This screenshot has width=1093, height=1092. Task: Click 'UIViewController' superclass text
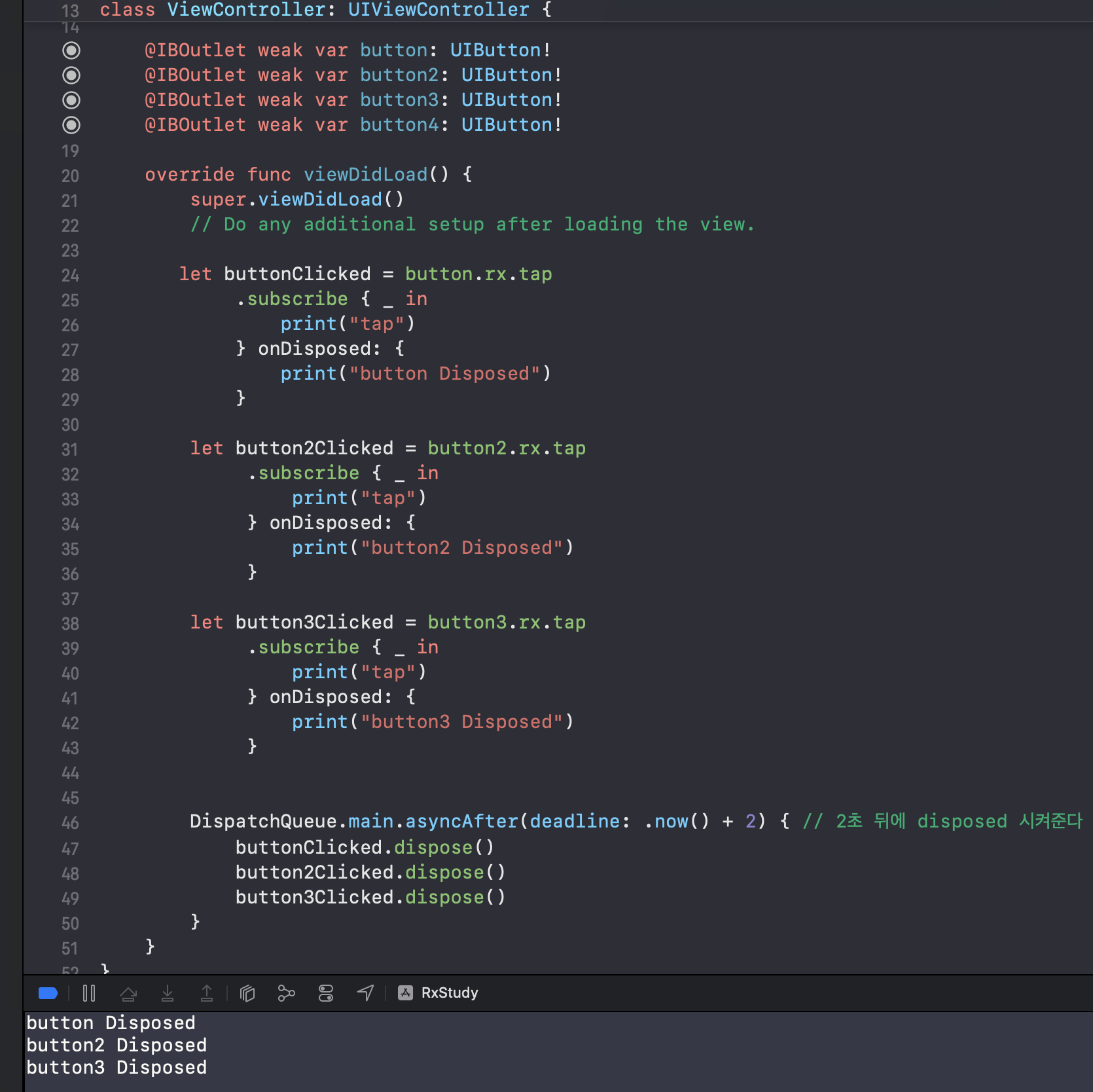coord(439,10)
